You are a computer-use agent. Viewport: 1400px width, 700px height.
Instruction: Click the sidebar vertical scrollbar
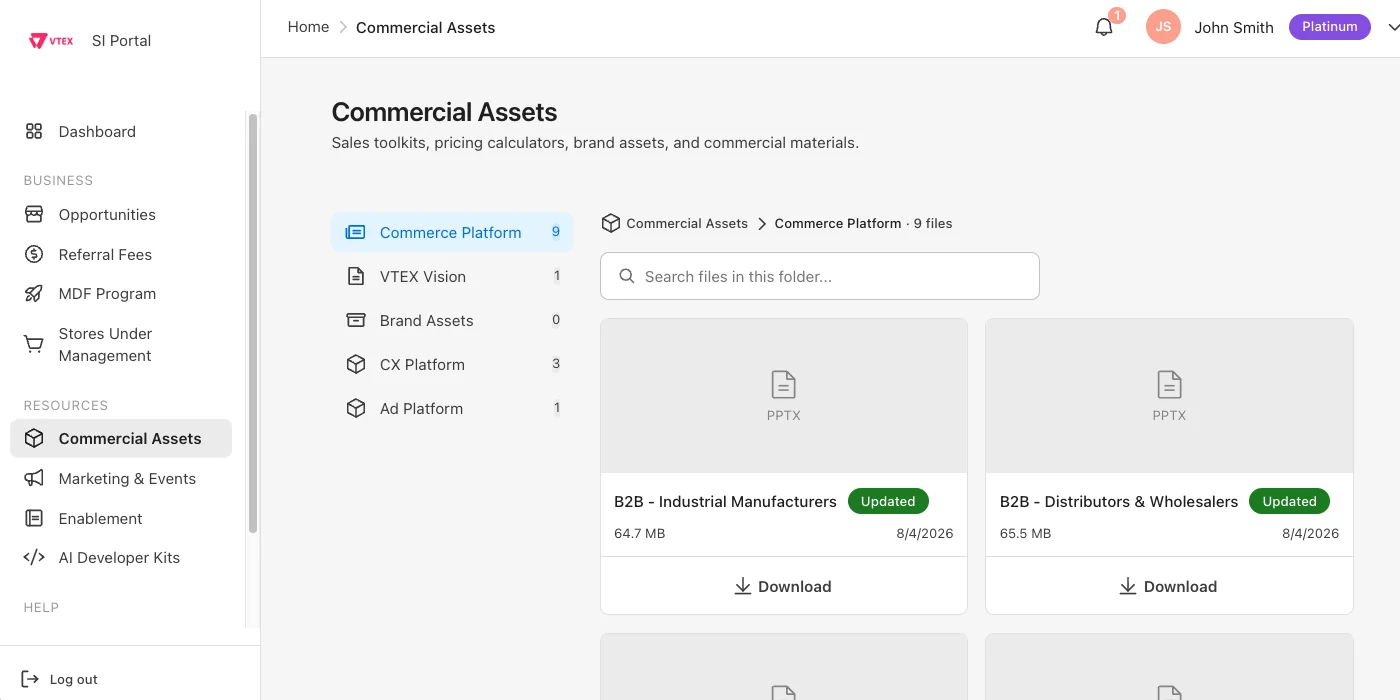(x=253, y=322)
